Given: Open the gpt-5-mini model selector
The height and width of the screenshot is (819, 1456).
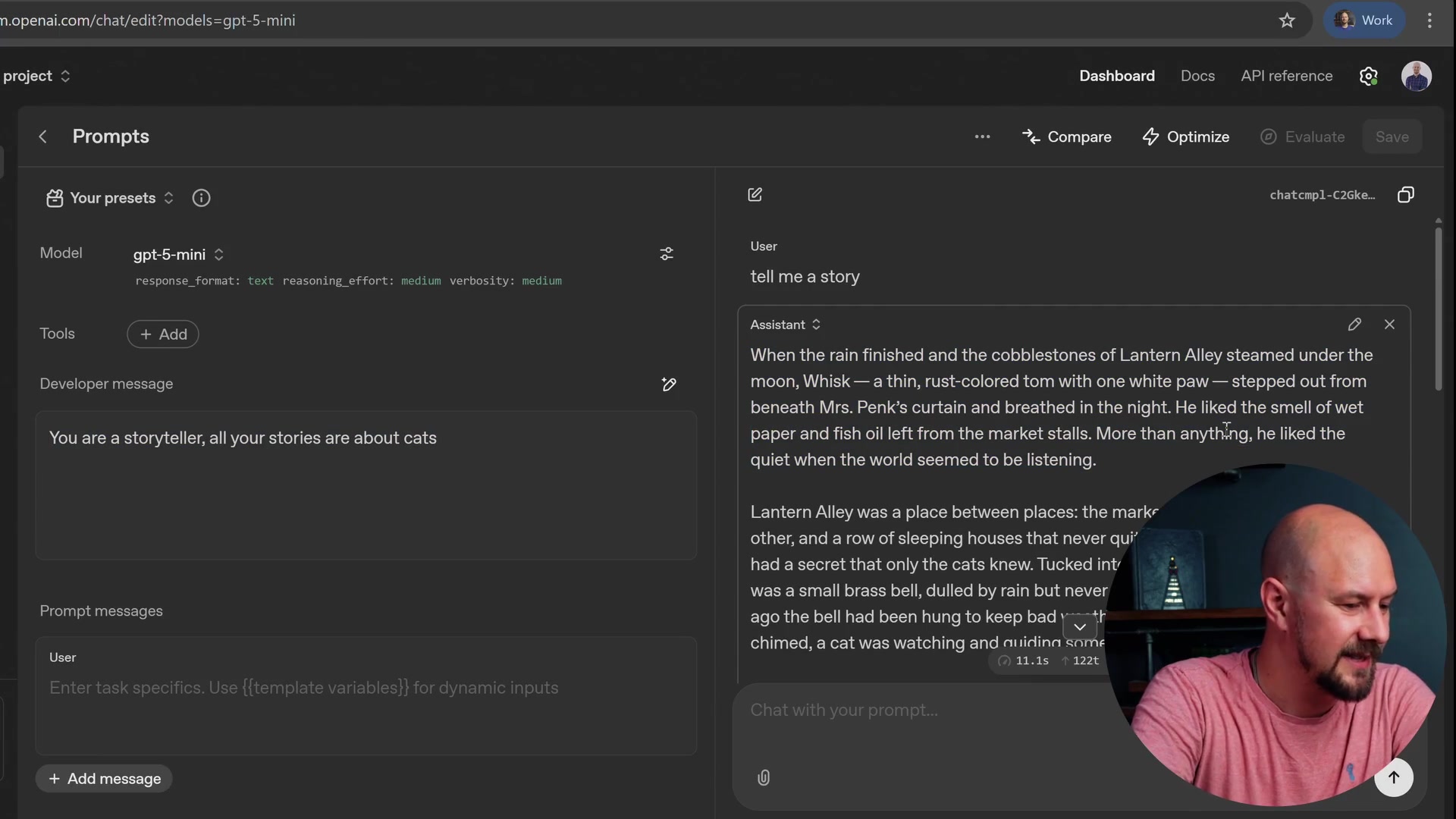Looking at the screenshot, I should (177, 255).
